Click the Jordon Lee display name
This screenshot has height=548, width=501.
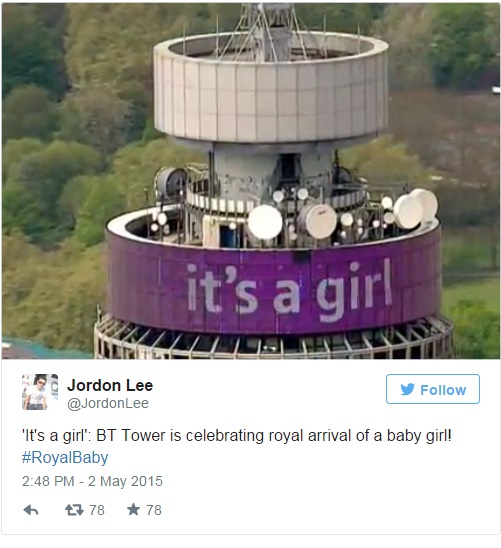point(110,385)
